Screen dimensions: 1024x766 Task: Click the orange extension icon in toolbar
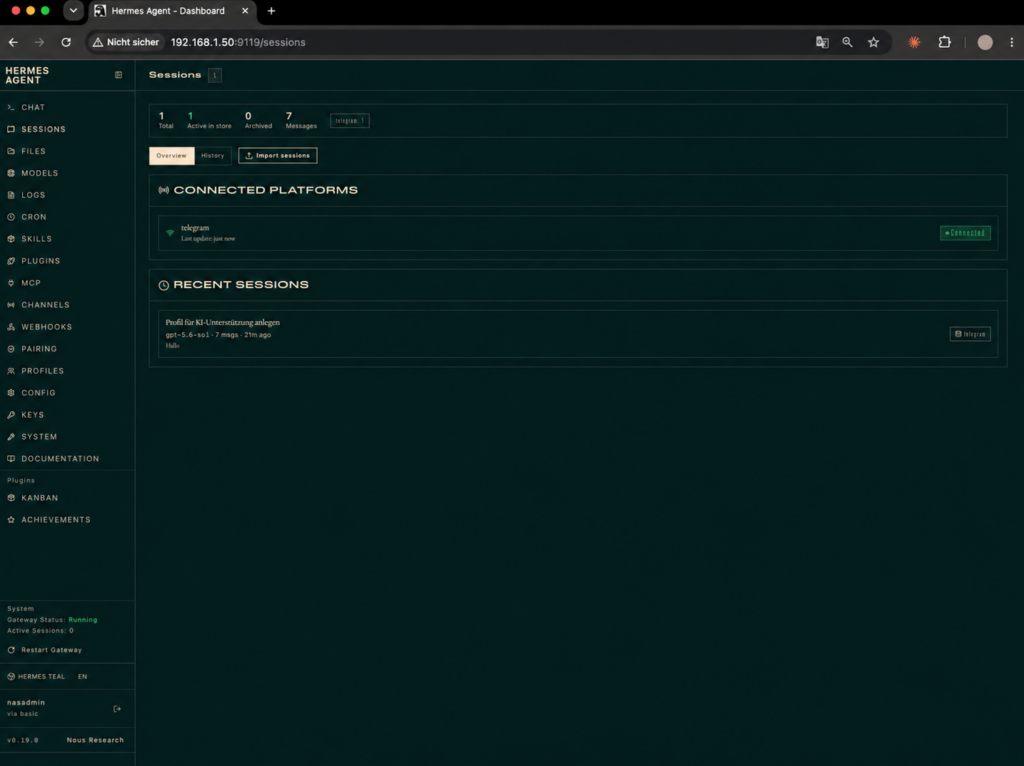914,42
